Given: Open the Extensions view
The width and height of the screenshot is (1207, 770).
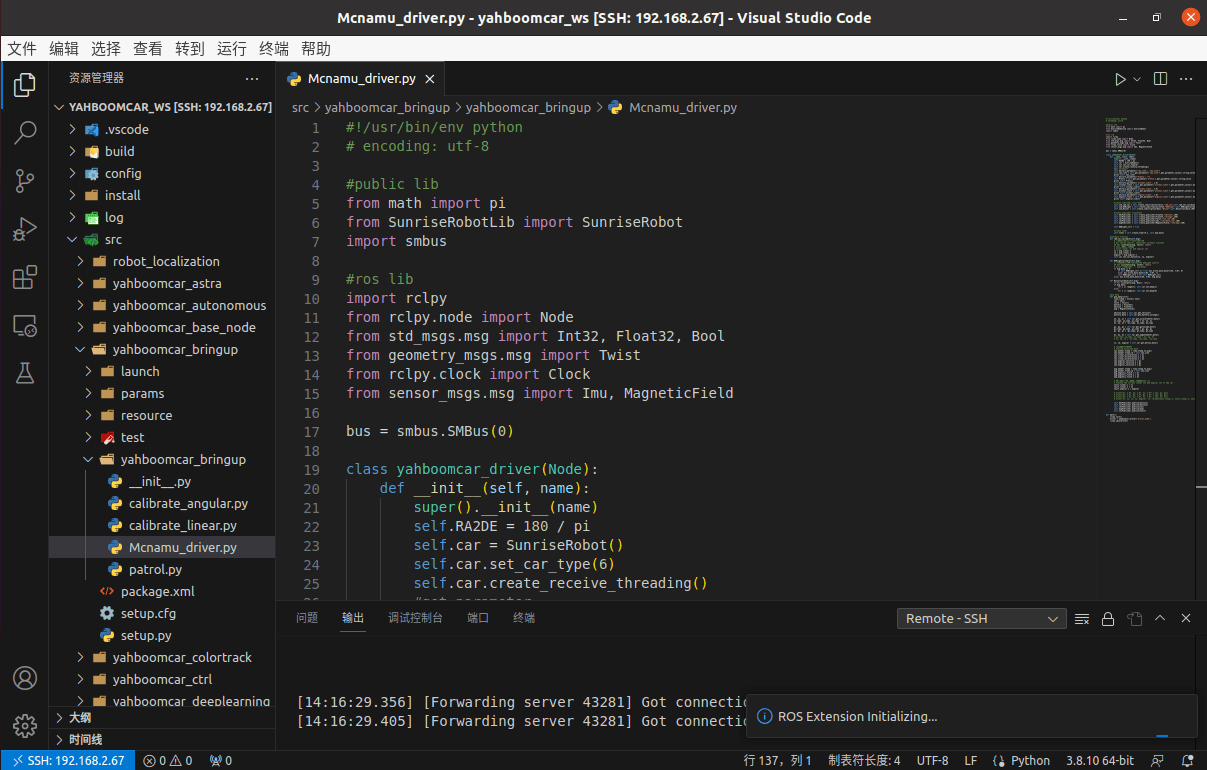Looking at the screenshot, I should (x=25, y=277).
